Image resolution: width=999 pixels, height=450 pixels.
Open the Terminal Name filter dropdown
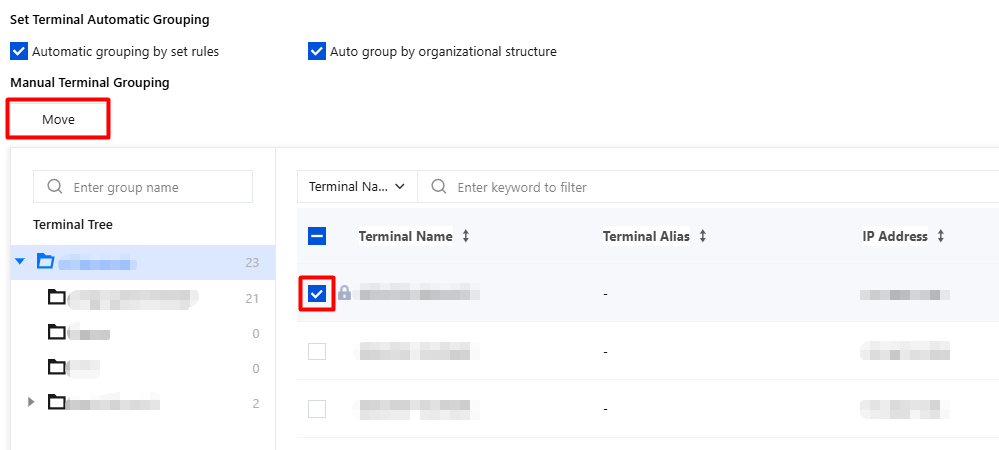357,187
